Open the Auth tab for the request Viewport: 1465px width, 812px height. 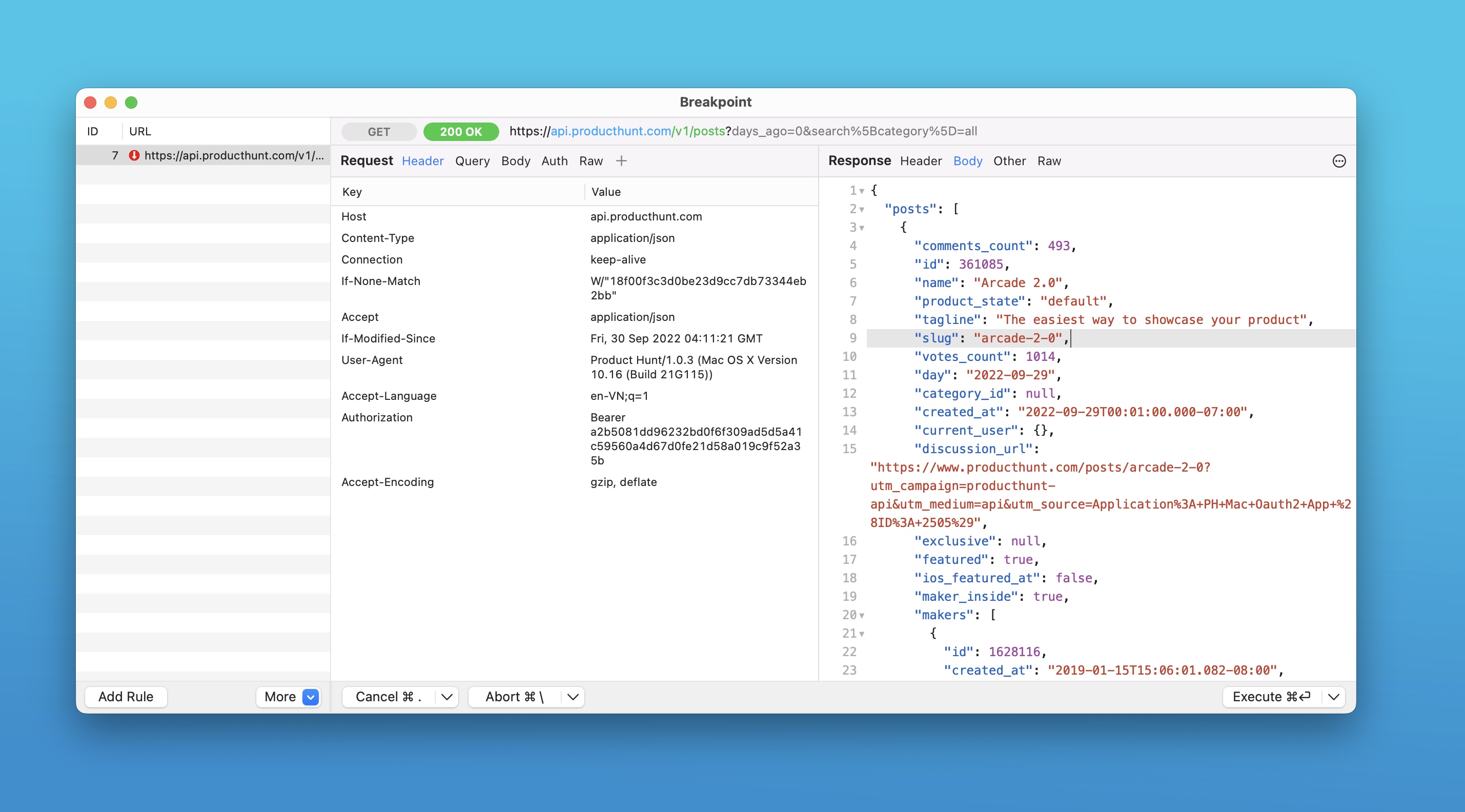[555, 161]
